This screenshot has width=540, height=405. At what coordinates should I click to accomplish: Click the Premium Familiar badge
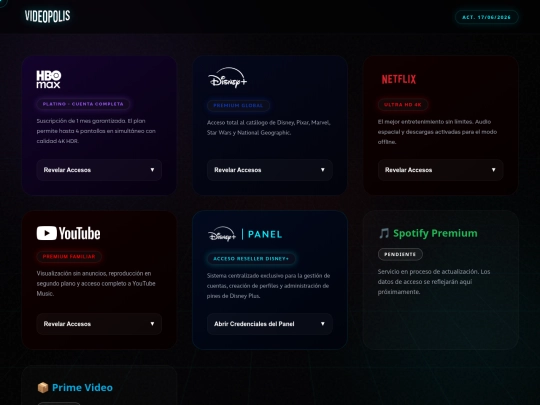pyautogui.click(x=69, y=257)
